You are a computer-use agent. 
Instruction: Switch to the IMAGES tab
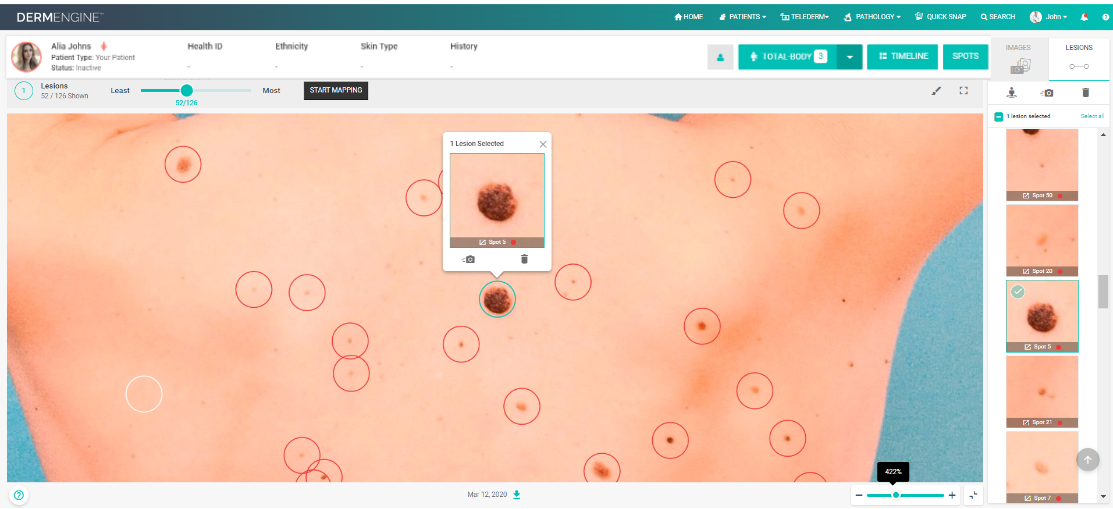pos(1018,58)
